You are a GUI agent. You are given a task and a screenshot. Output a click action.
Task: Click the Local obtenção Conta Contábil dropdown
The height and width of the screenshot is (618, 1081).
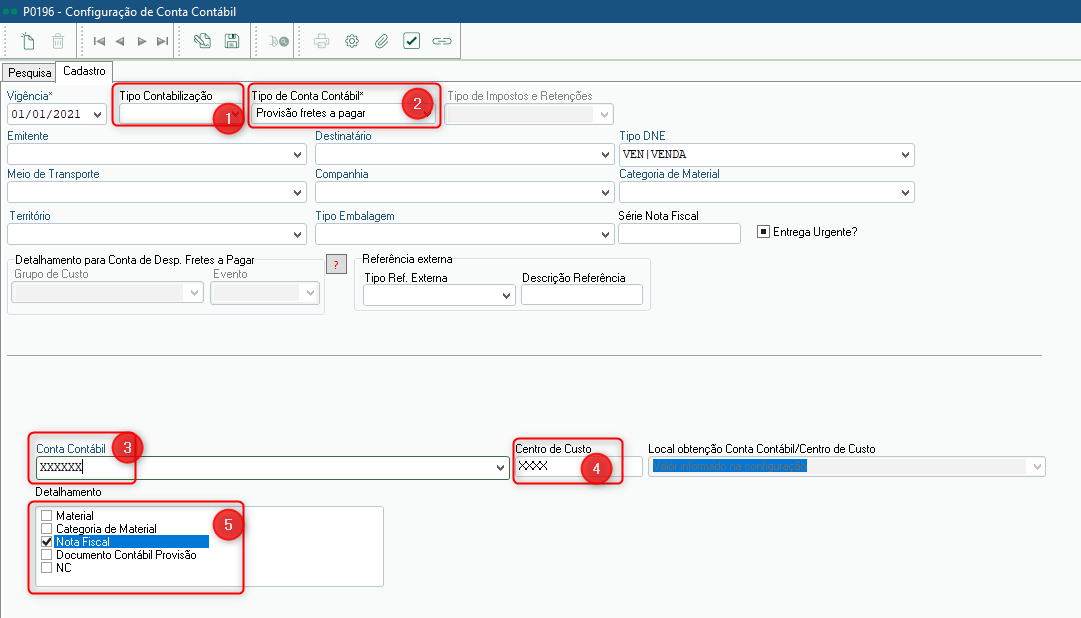coord(847,467)
